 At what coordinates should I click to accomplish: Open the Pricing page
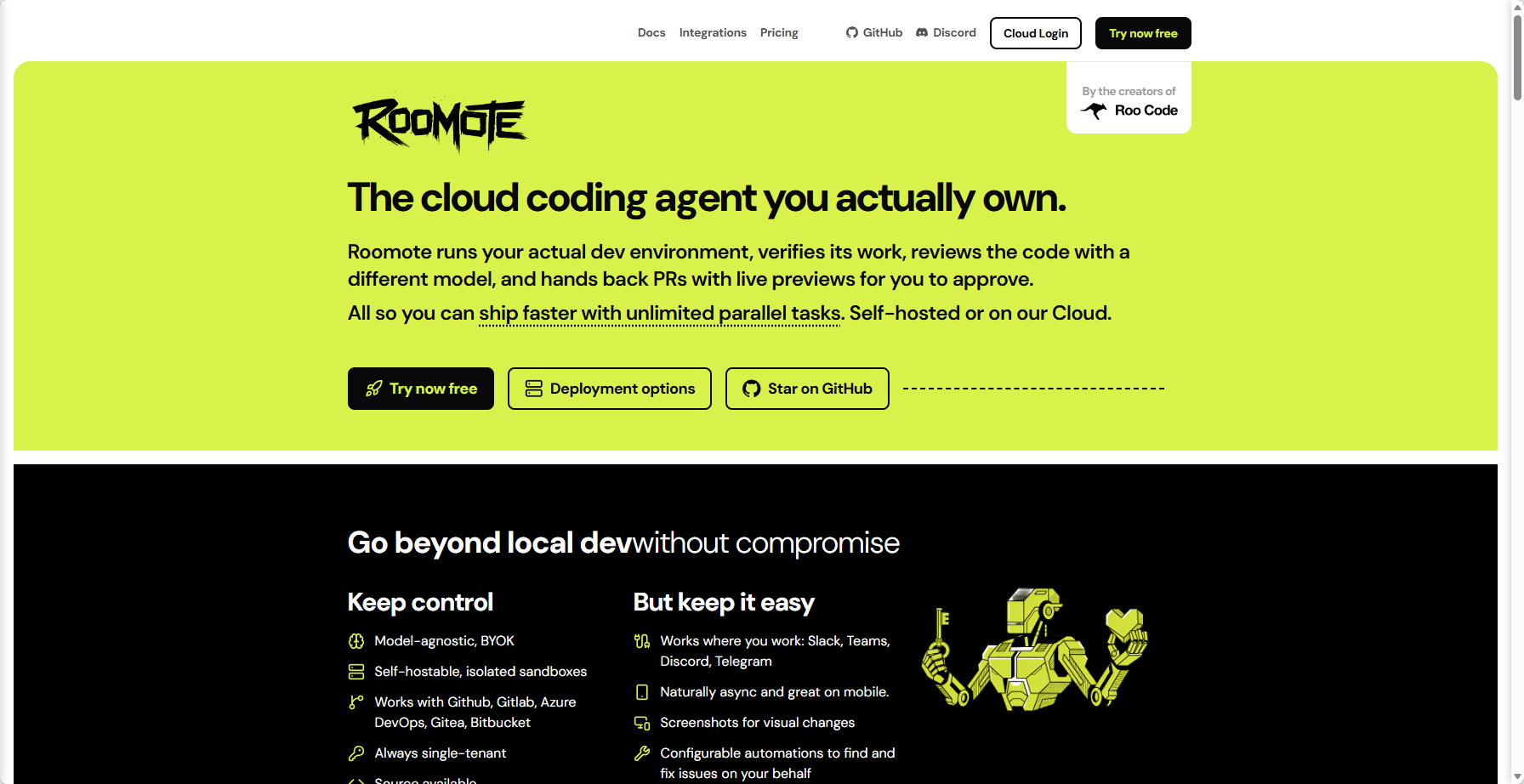click(x=779, y=33)
